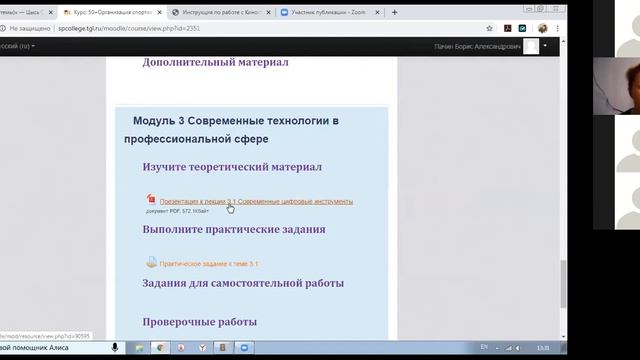Click the scrollbar down arrow
This screenshot has width=640, height=360.
coord(563,337)
